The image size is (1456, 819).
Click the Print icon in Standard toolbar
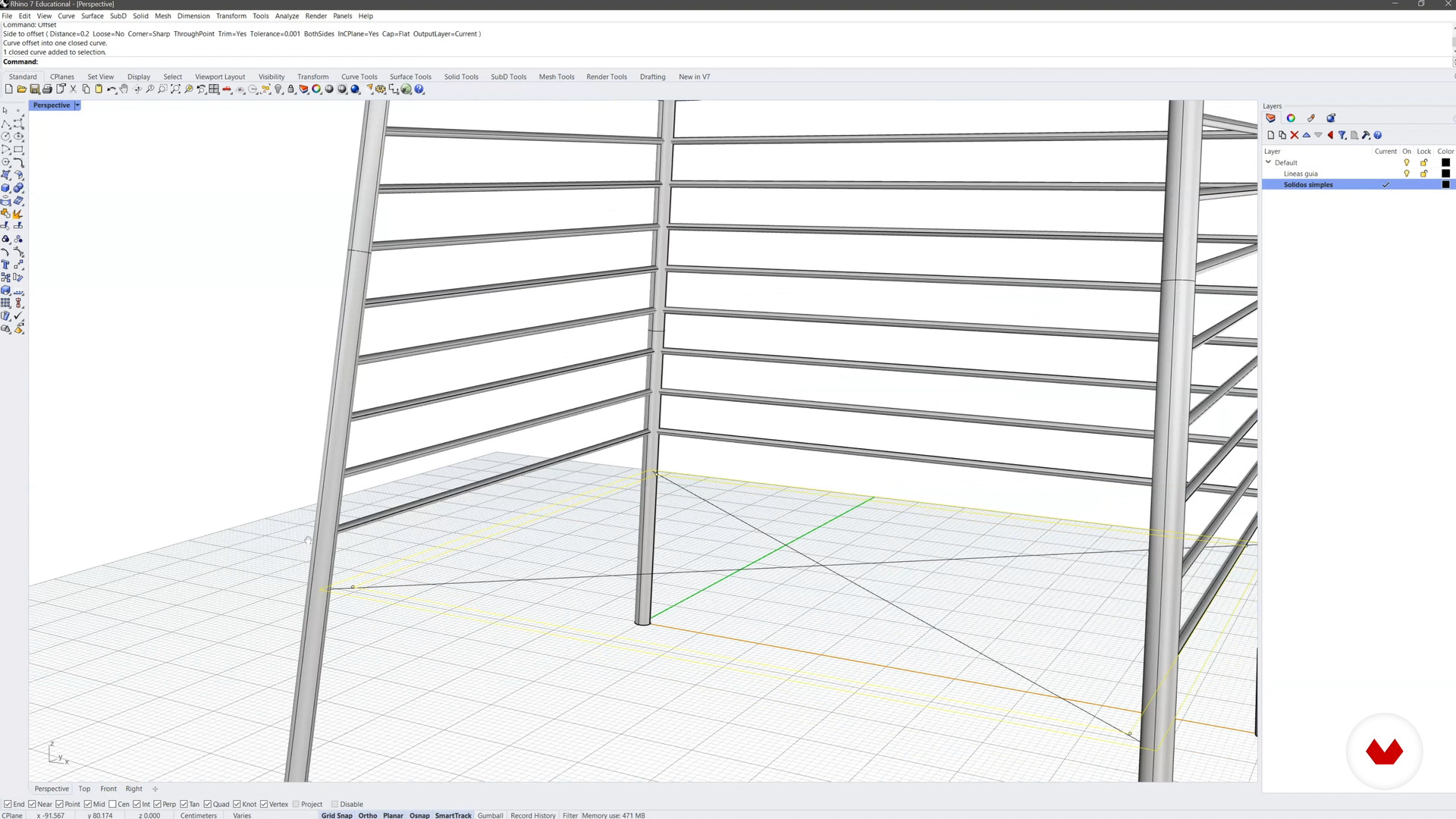(x=47, y=89)
